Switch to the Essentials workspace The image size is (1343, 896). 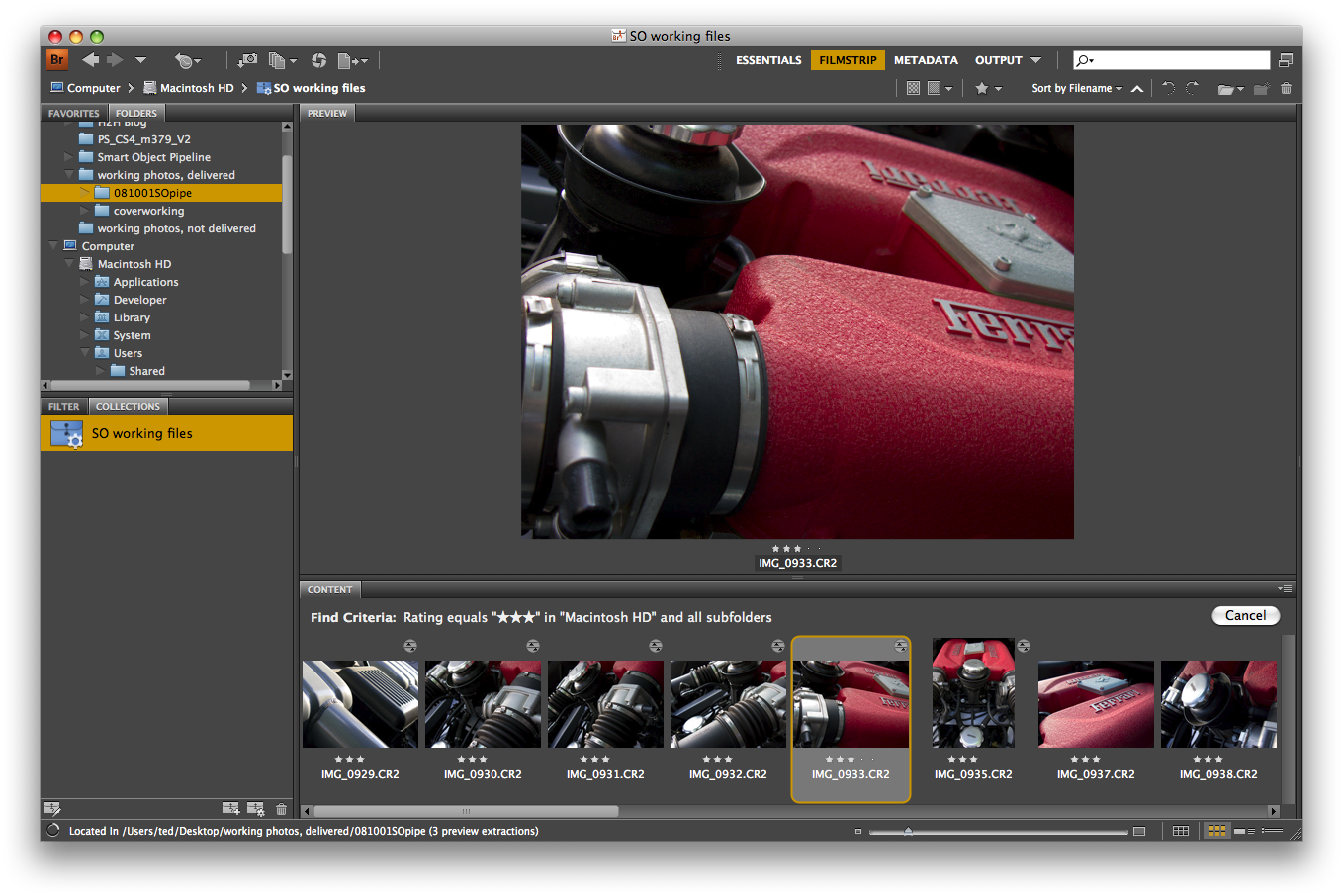tap(768, 60)
